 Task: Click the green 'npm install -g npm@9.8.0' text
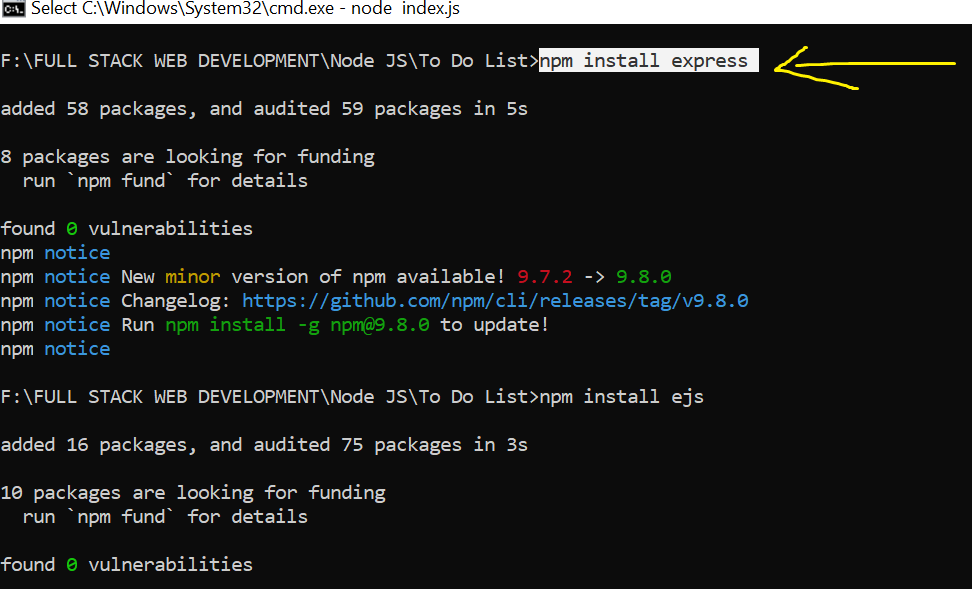298,325
